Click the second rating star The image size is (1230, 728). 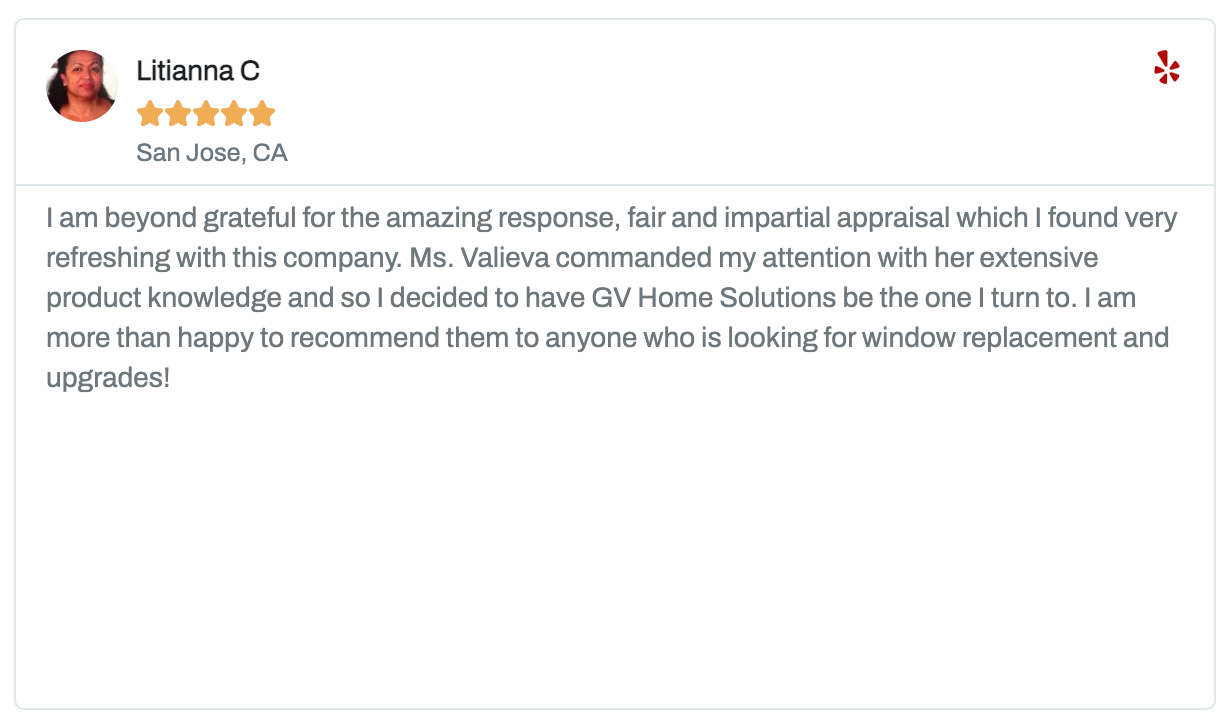tap(178, 114)
